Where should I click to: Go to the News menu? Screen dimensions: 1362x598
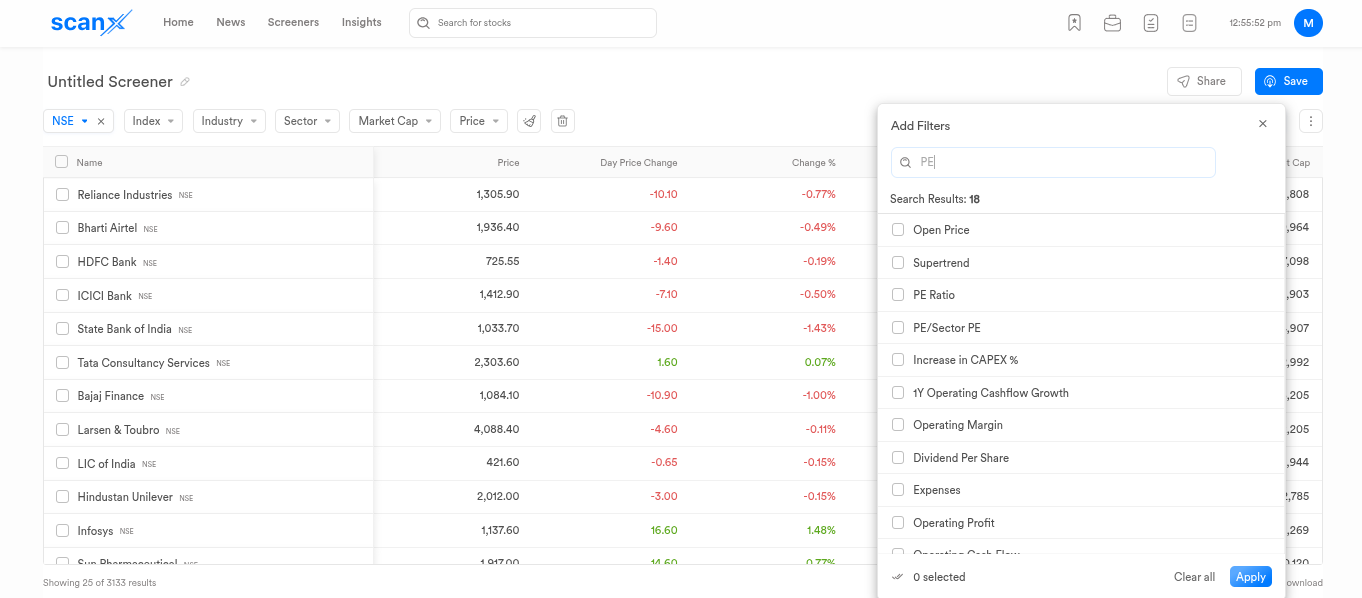click(x=231, y=22)
